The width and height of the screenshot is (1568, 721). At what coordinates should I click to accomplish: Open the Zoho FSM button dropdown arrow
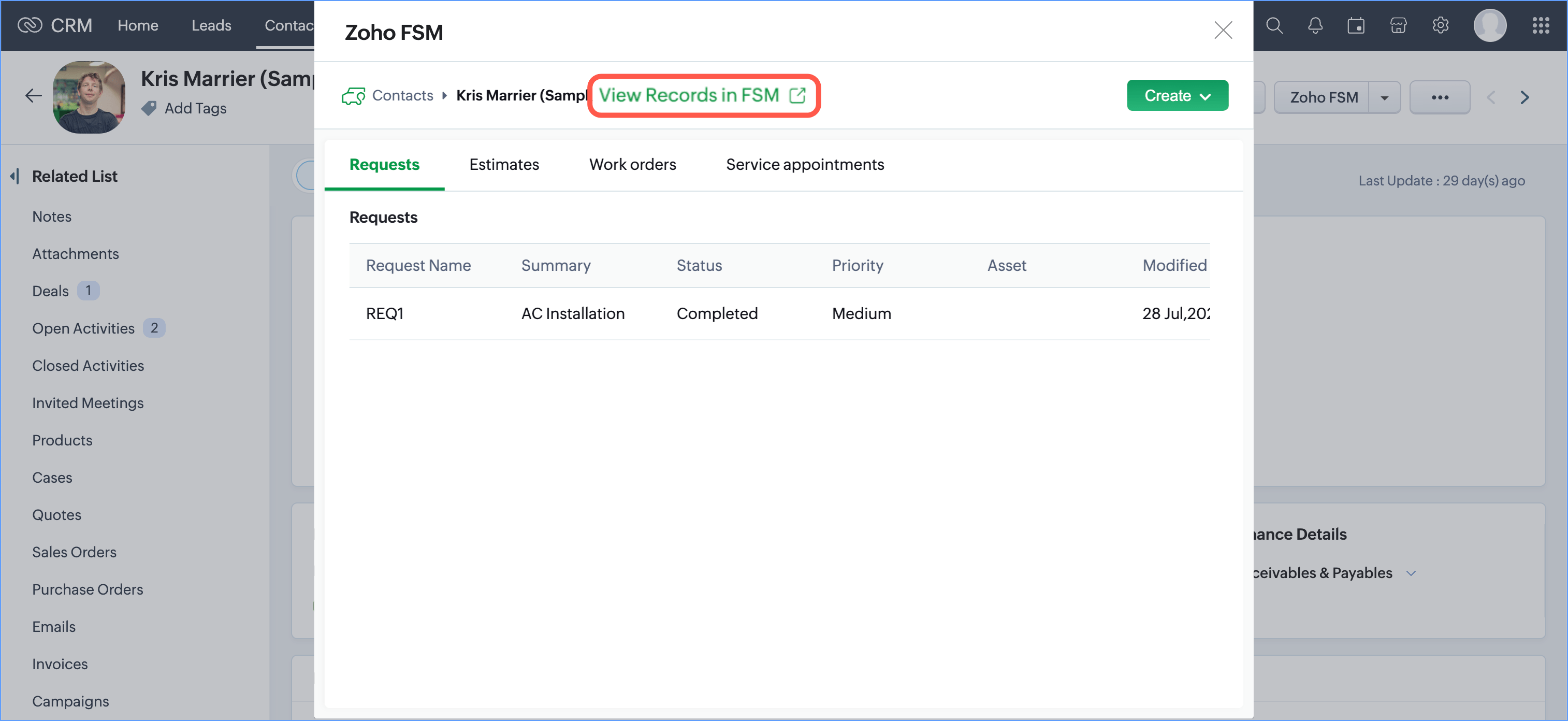tap(1384, 97)
